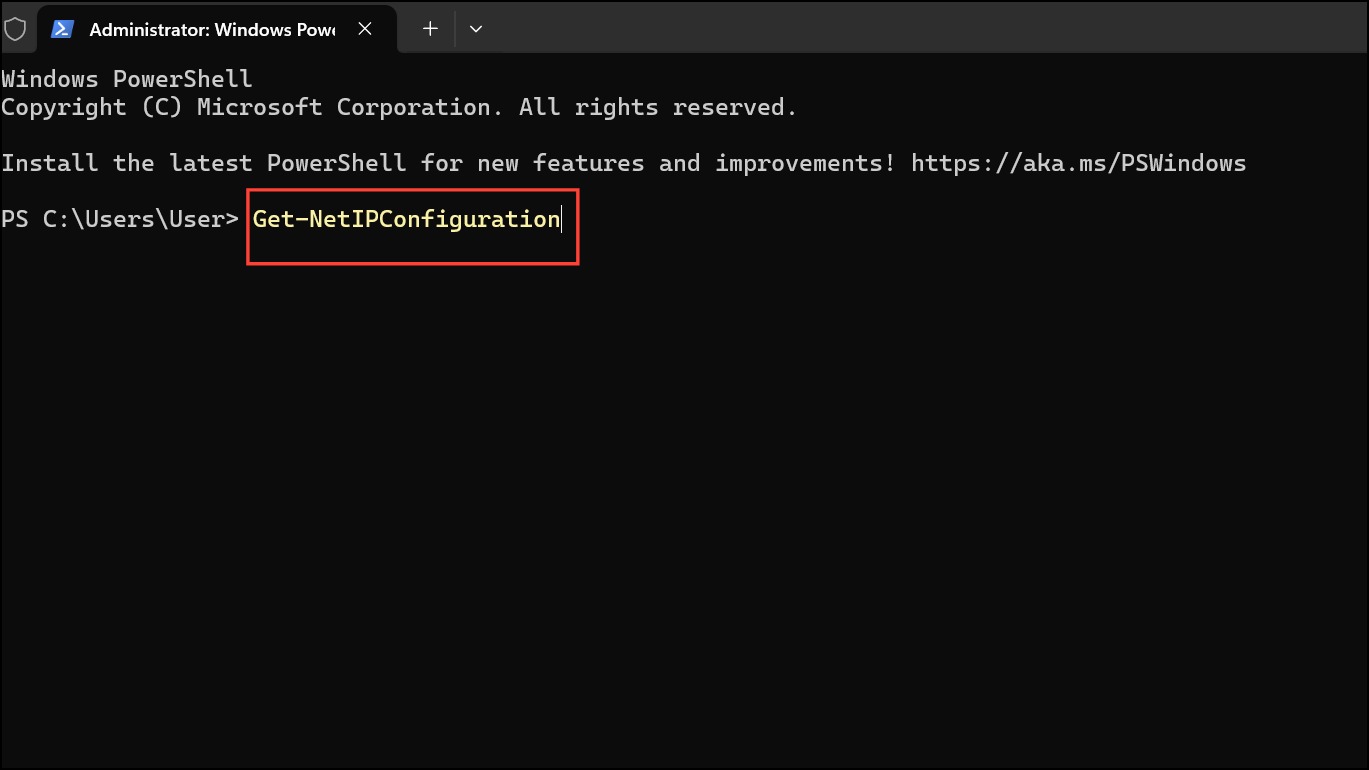The image size is (1369, 770).
Task: Select the Administrator: Windows PowerShell tab title
Action: click(x=212, y=30)
